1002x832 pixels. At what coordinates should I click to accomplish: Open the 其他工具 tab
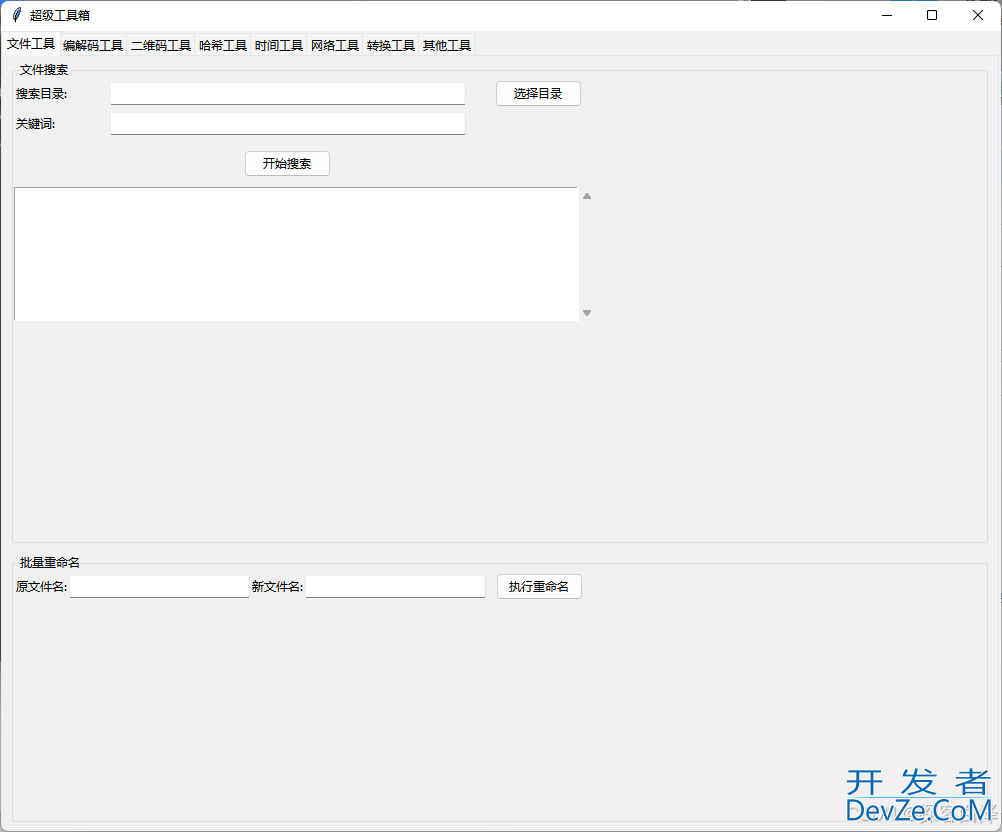point(447,45)
